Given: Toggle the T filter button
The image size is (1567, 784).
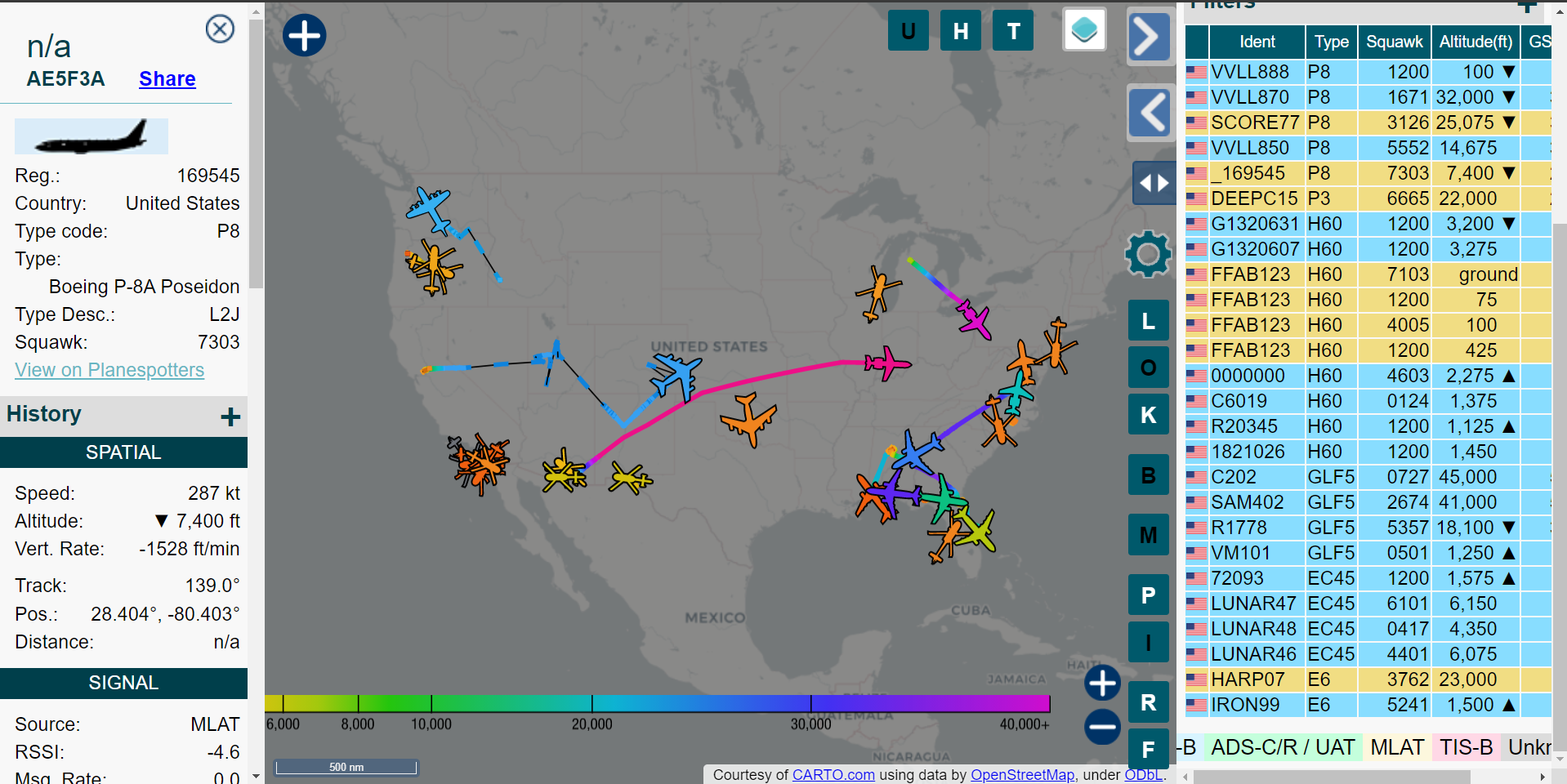Looking at the screenshot, I should [x=1013, y=31].
